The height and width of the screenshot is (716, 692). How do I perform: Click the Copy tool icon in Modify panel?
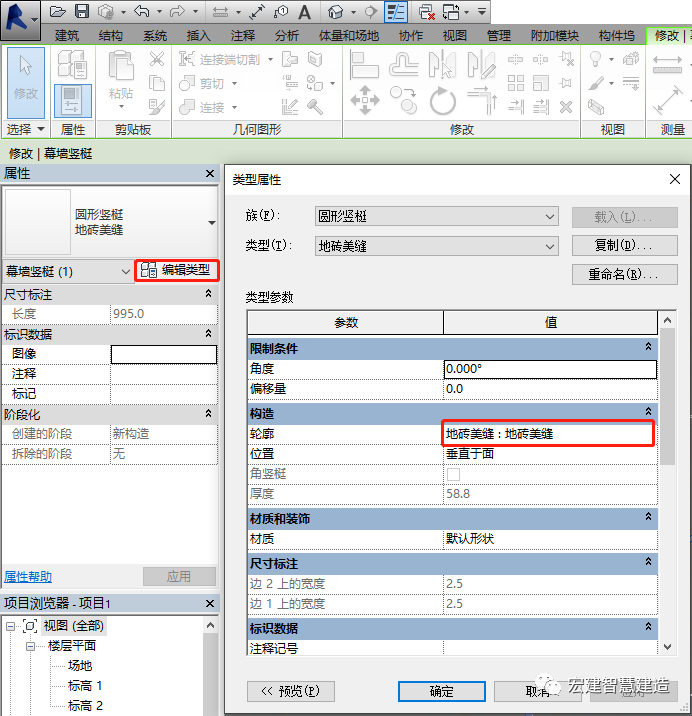click(x=404, y=100)
